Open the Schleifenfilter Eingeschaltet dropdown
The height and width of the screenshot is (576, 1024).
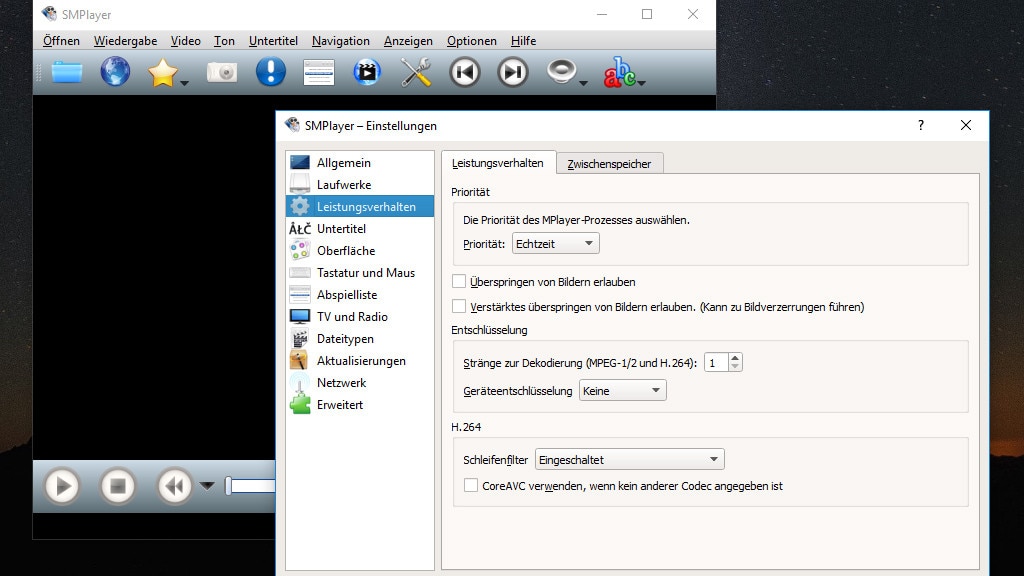(630, 460)
